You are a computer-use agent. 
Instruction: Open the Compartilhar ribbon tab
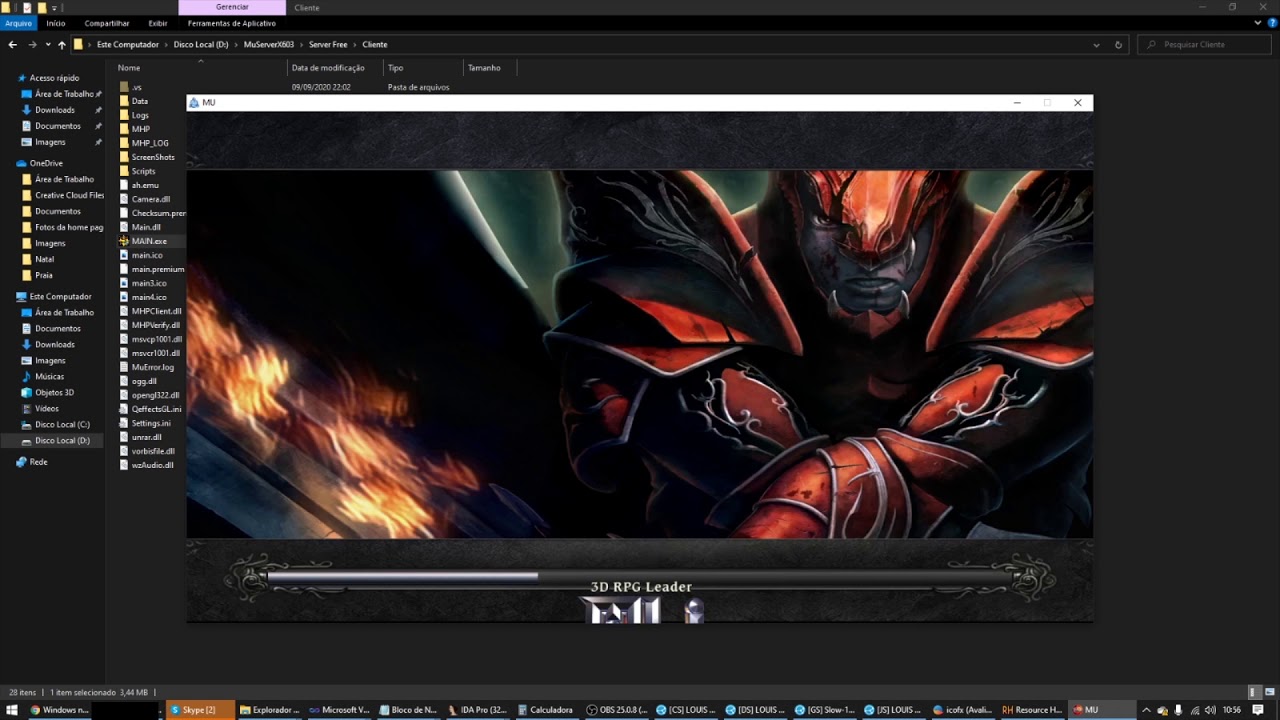pos(107,23)
